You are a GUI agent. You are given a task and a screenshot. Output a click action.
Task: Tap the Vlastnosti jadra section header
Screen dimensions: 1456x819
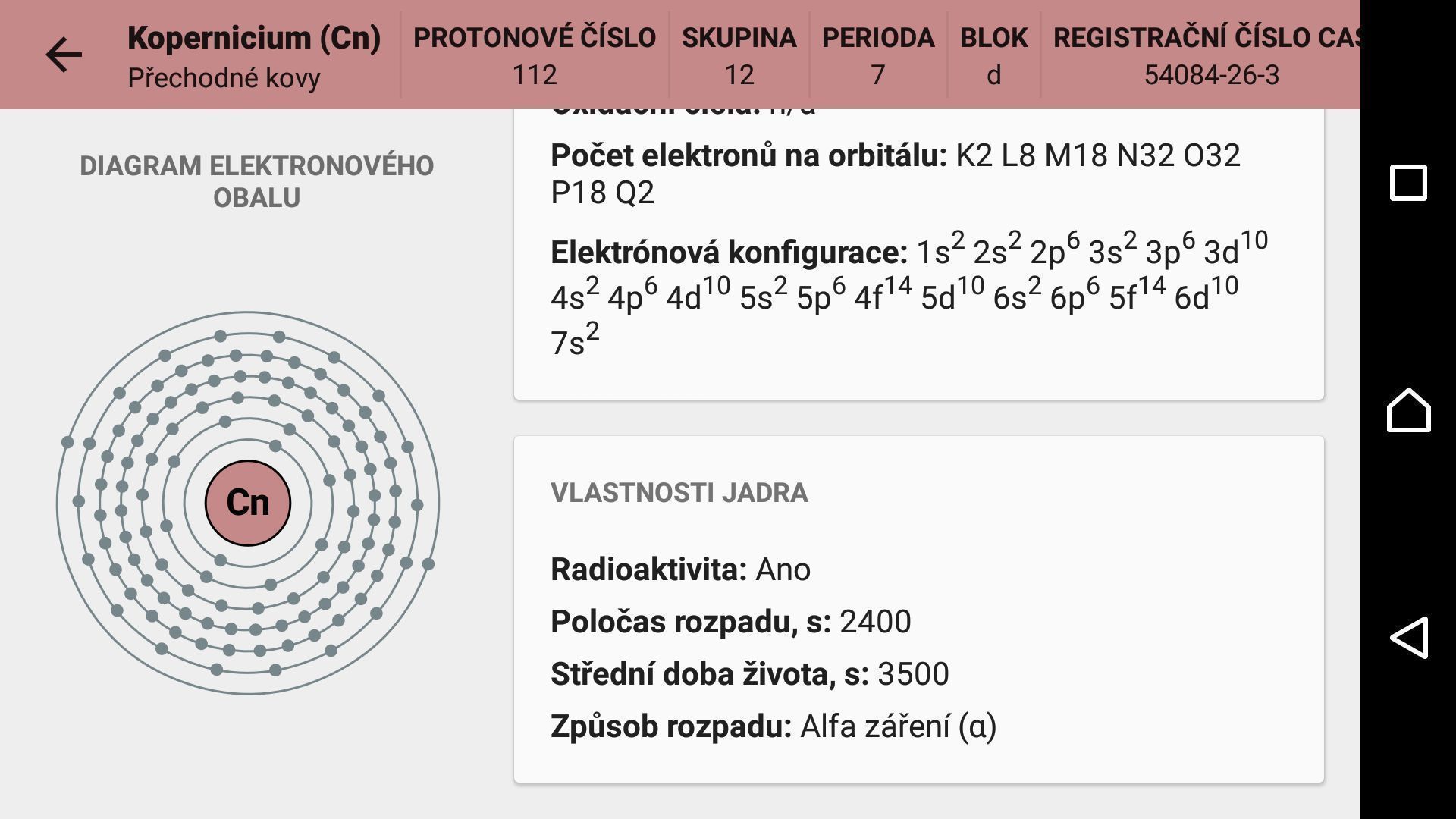coord(679,493)
